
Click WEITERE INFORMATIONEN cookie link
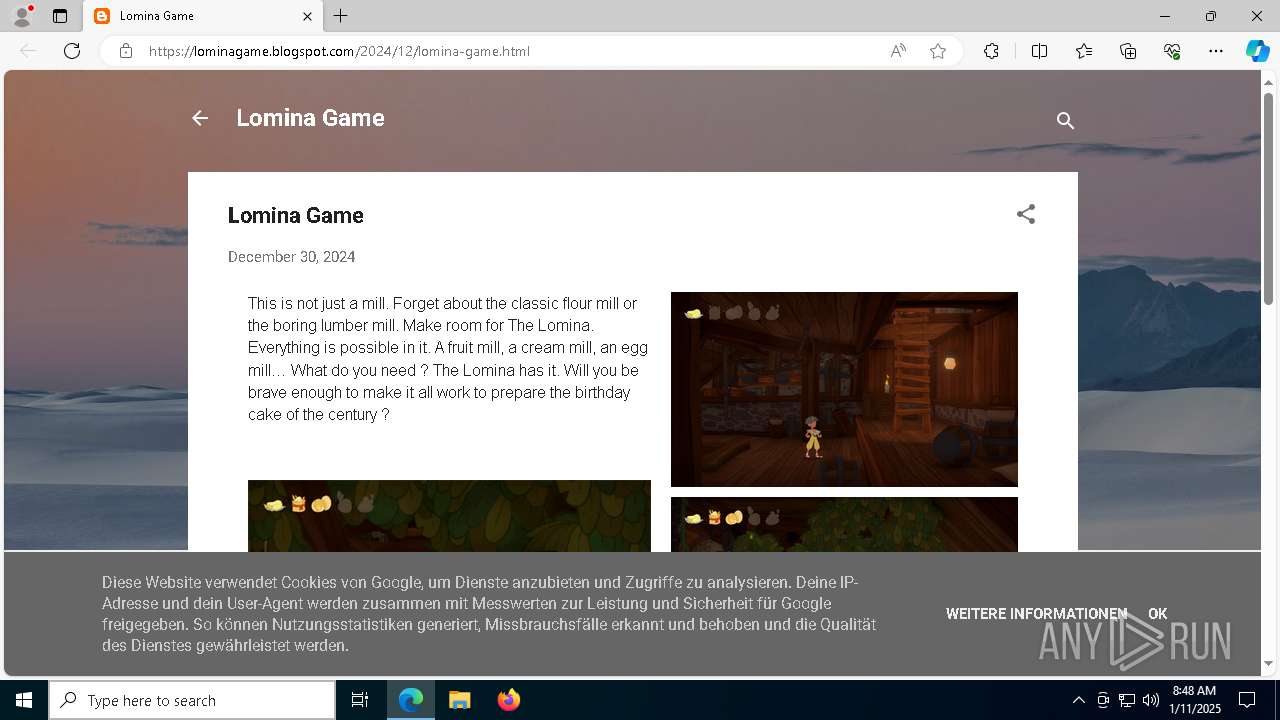click(x=1036, y=614)
